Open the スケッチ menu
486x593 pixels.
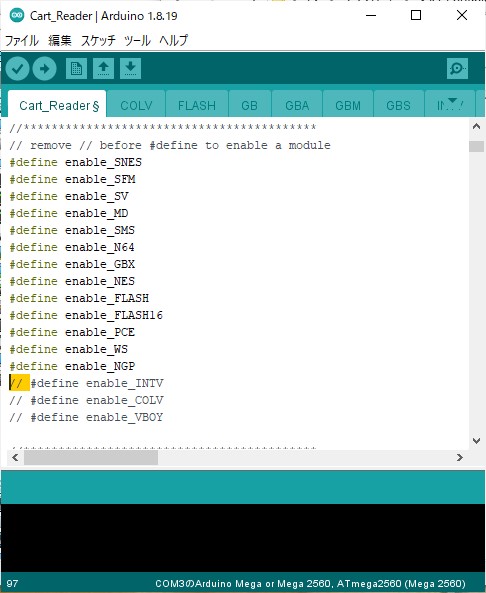98,40
